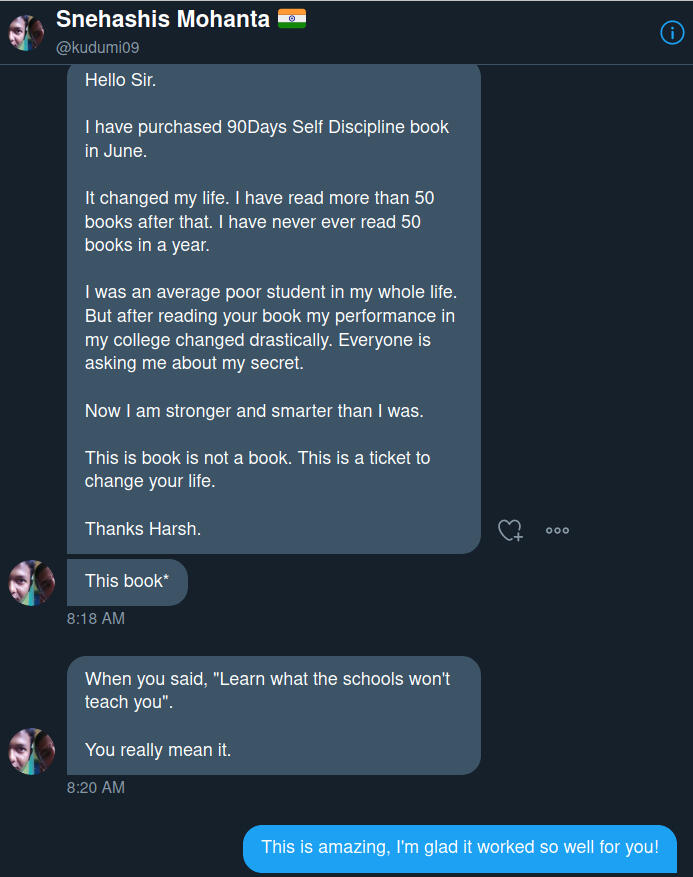Select the "average poor student" paragraph
Image resolution: width=693 pixels, height=877 pixels.
270,327
